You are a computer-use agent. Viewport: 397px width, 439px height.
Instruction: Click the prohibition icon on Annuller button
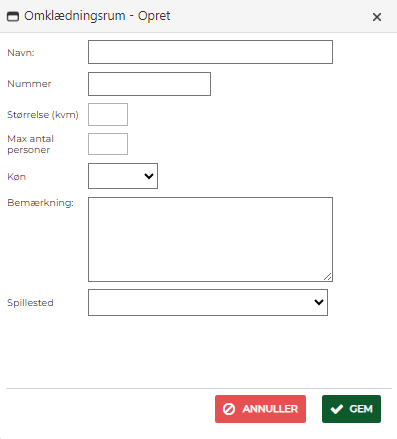(229, 409)
